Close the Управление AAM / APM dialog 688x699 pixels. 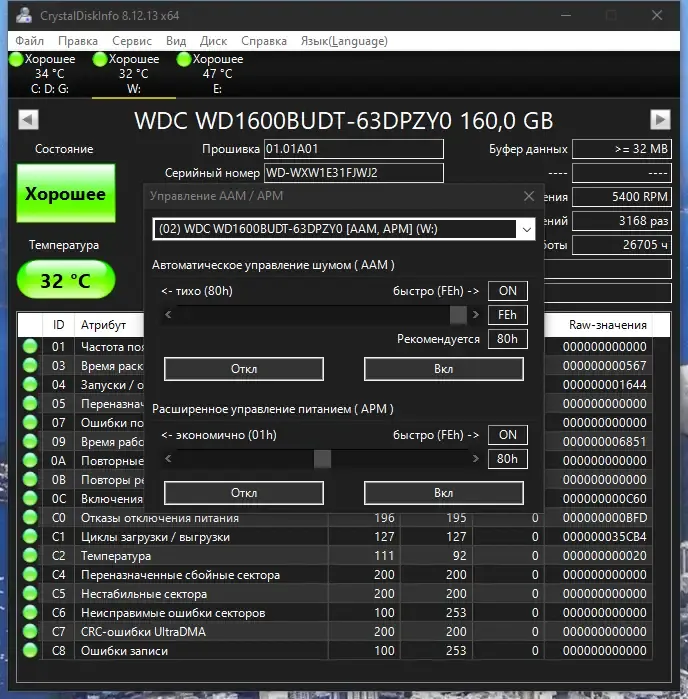[529, 196]
